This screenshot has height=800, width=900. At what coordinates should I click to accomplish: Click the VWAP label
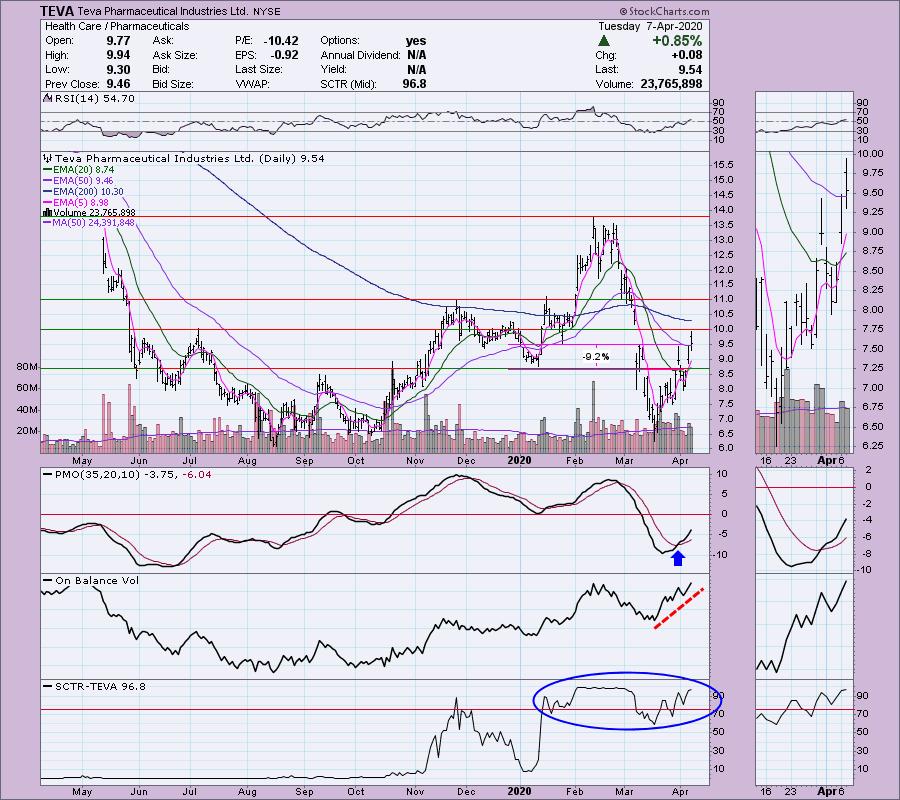click(x=253, y=84)
